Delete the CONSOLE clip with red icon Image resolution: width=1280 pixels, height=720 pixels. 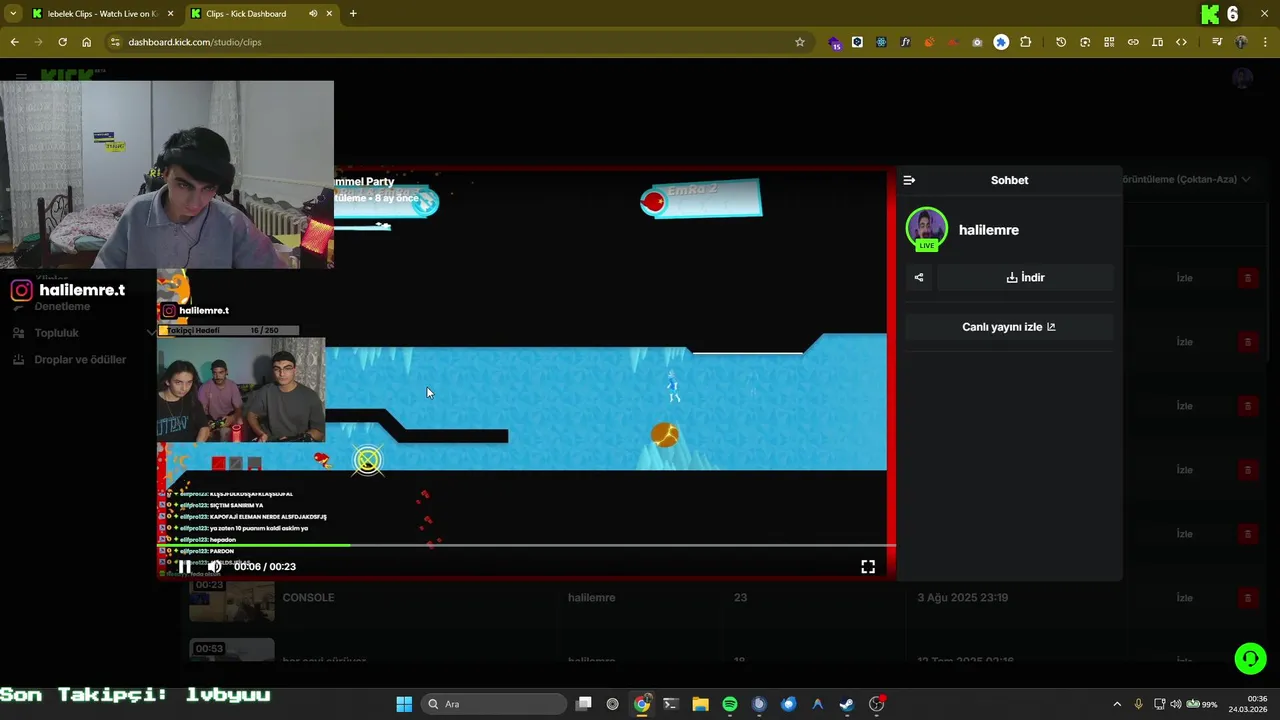click(x=1247, y=598)
